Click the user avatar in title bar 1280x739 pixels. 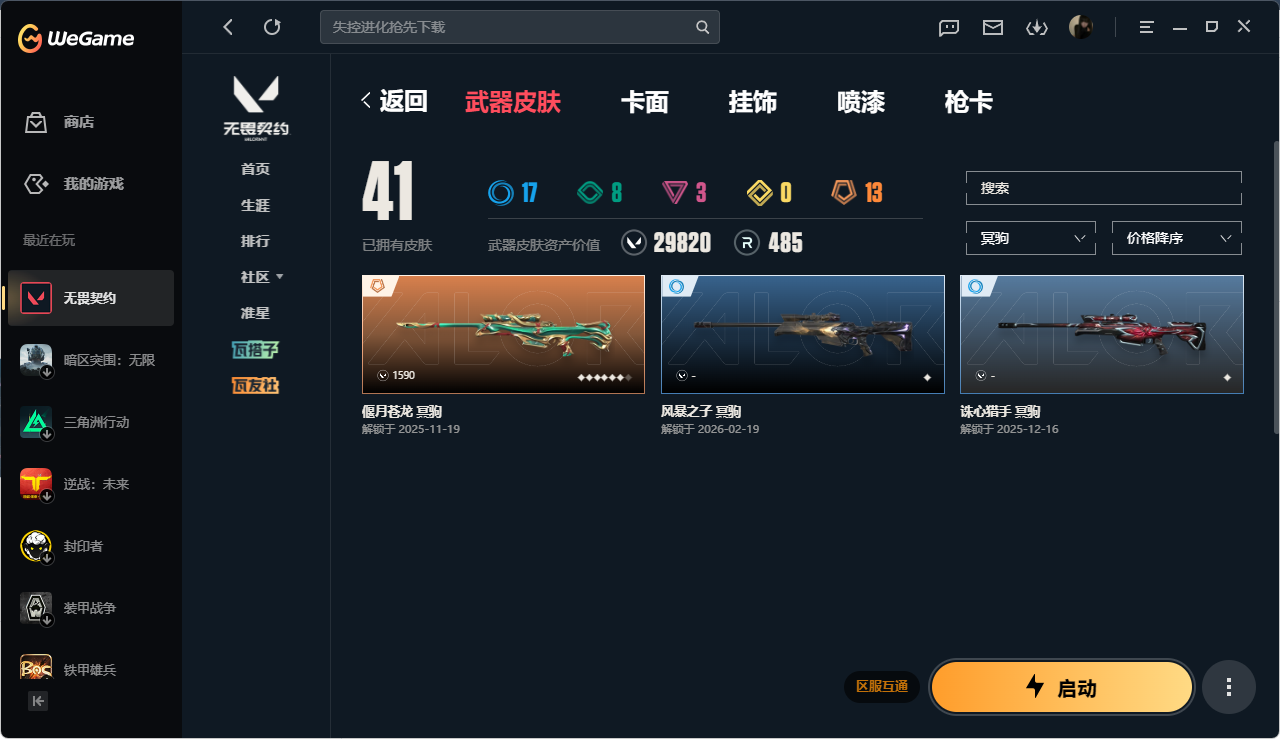click(1081, 27)
